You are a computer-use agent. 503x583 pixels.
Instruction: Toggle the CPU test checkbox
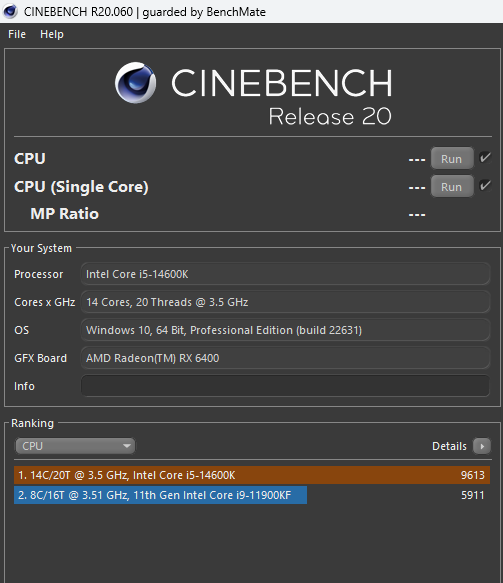coord(485,158)
